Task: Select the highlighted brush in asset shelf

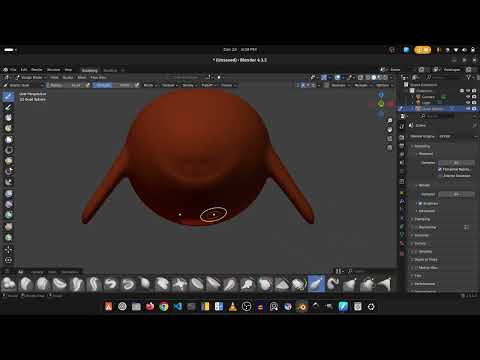Action: (x=316, y=284)
